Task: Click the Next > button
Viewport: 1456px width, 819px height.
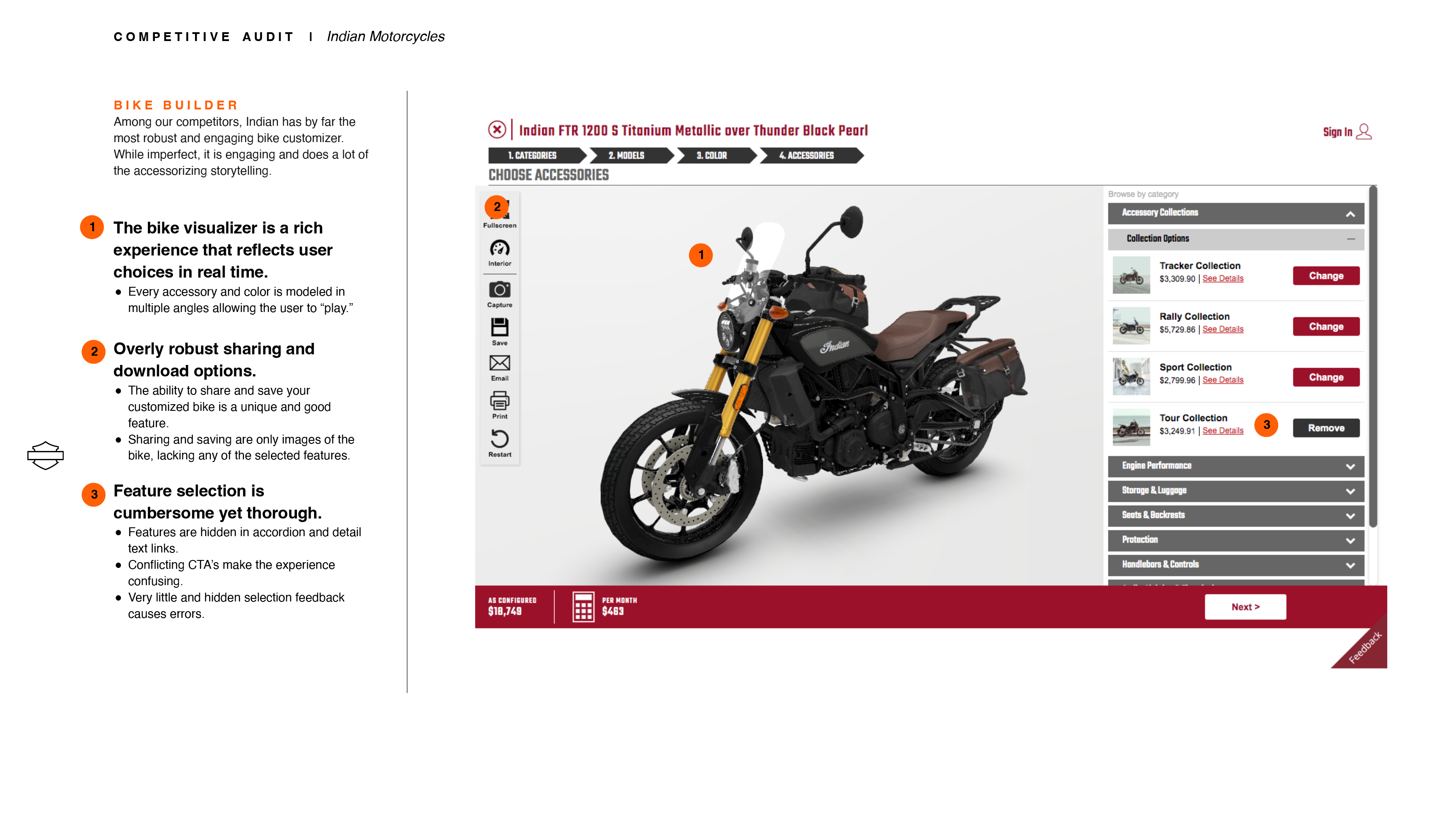Action: coord(1245,607)
